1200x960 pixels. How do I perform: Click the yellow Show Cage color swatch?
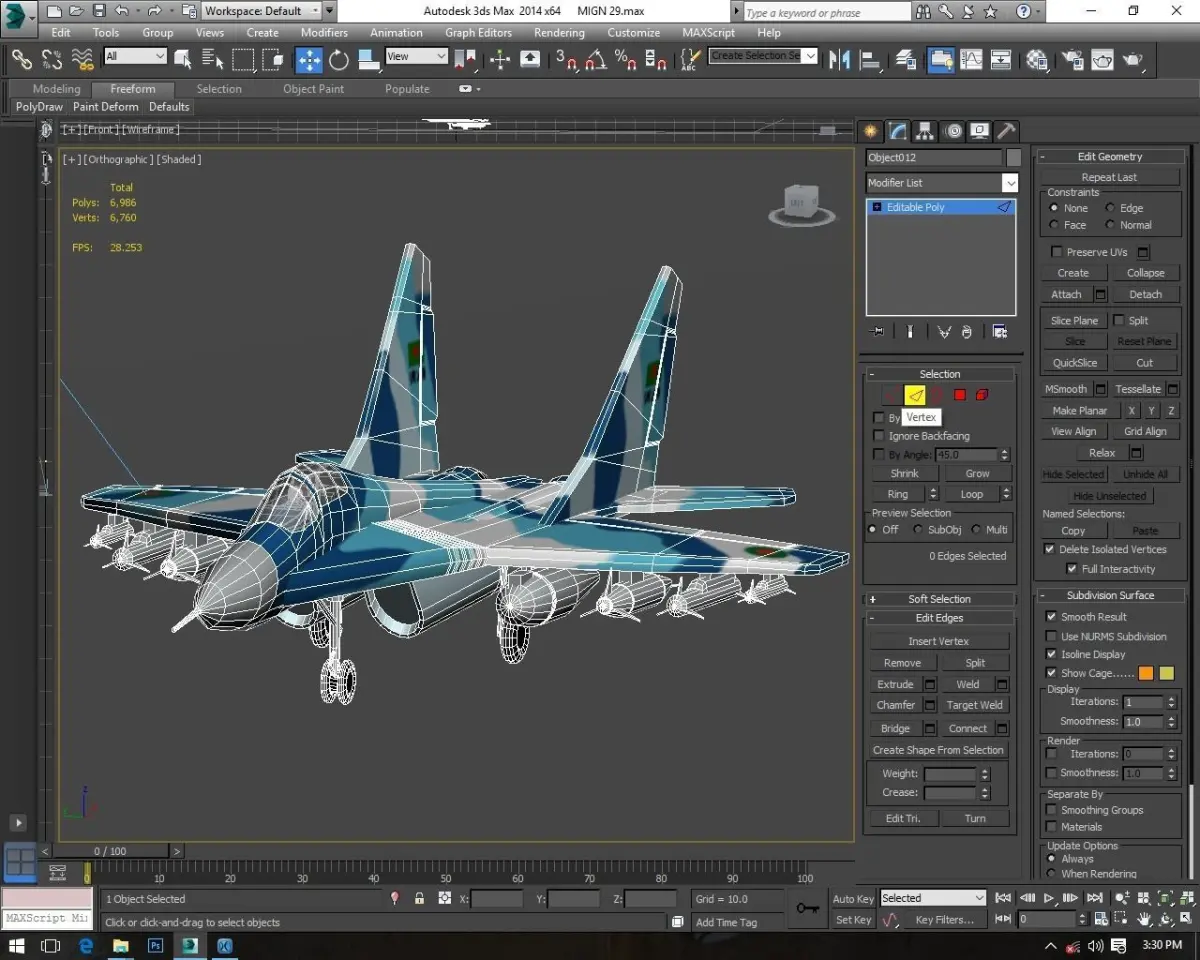(x=1166, y=673)
